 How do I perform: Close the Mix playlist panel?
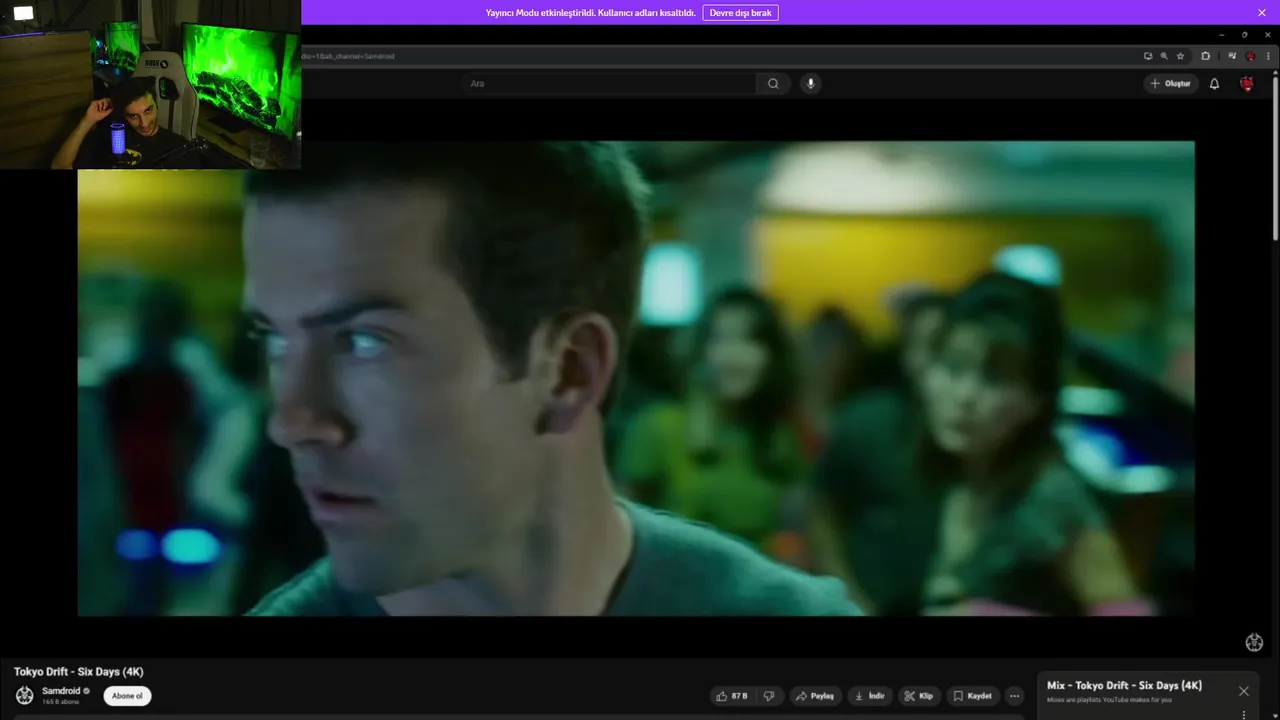(1244, 691)
